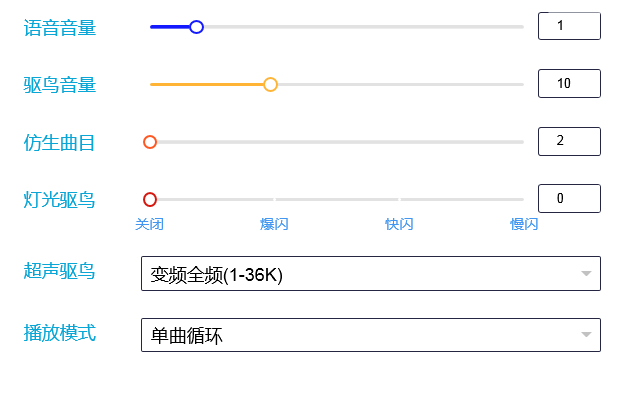636x413 pixels.
Task: Click the arrow on 变频全频(1-36K) combo box
Action: [x=586, y=274]
